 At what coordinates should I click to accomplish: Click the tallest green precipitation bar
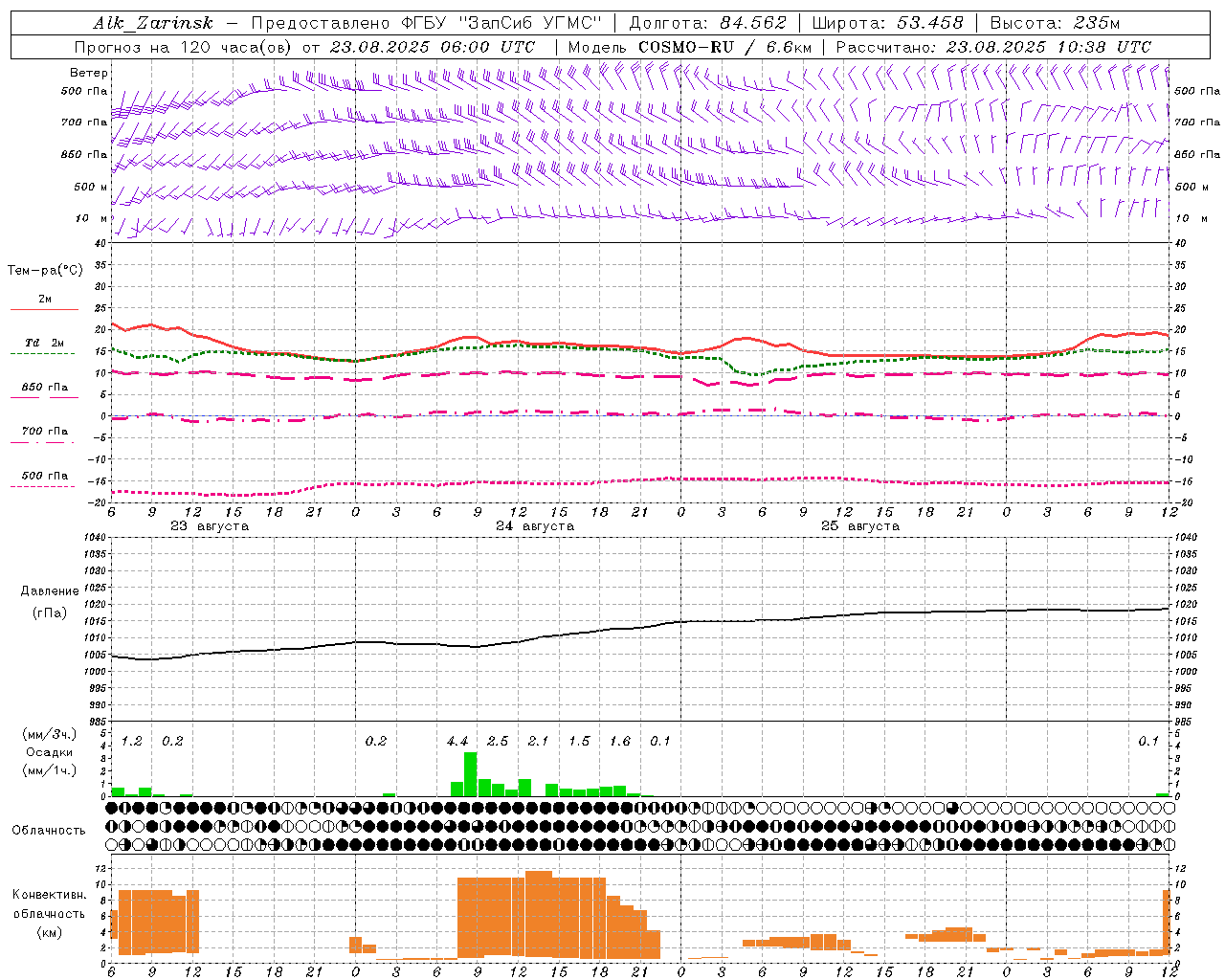click(470, 774)
